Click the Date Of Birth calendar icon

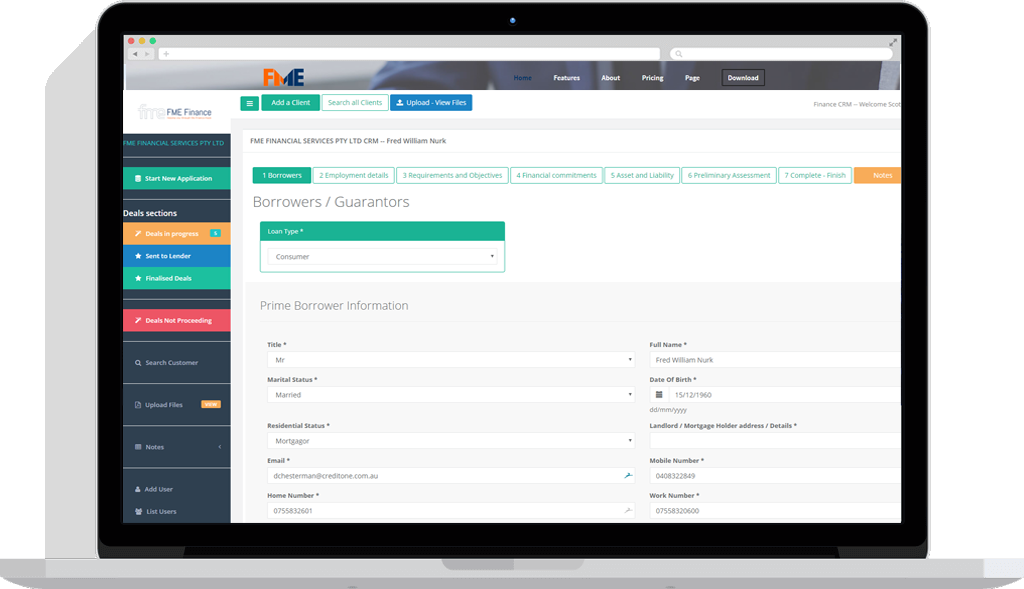click(659, 394)
